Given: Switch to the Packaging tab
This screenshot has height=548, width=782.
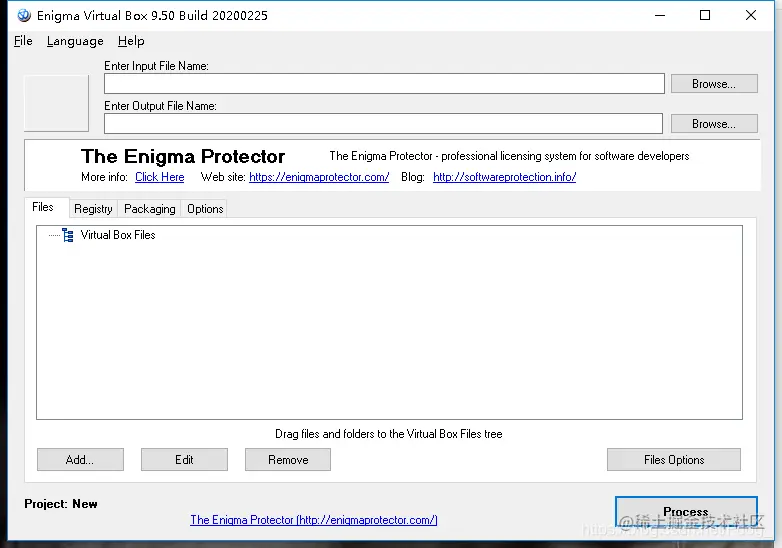Looking at the screenshot, I should [x=150, y=208].
